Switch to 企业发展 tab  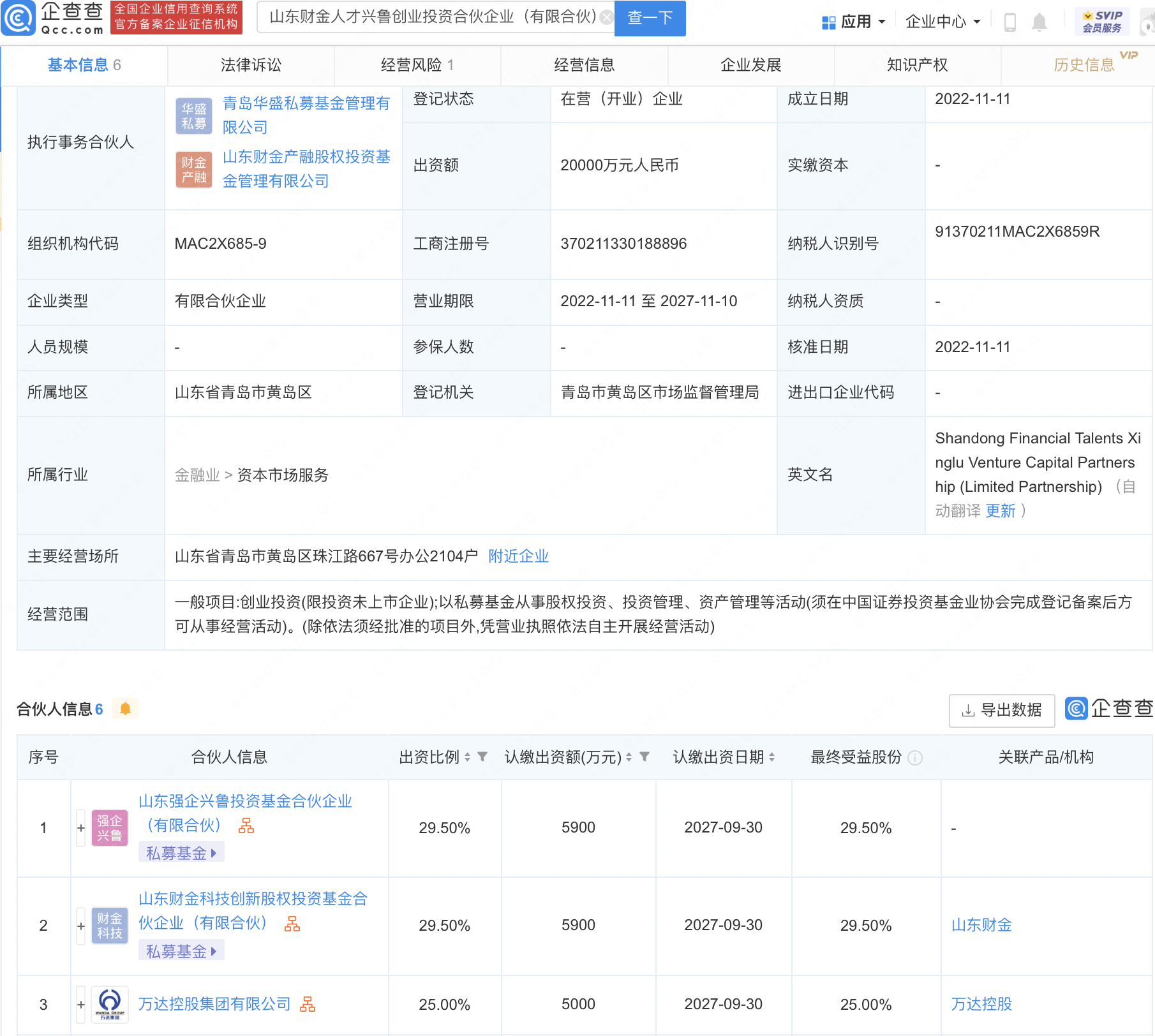click(751, 65)
